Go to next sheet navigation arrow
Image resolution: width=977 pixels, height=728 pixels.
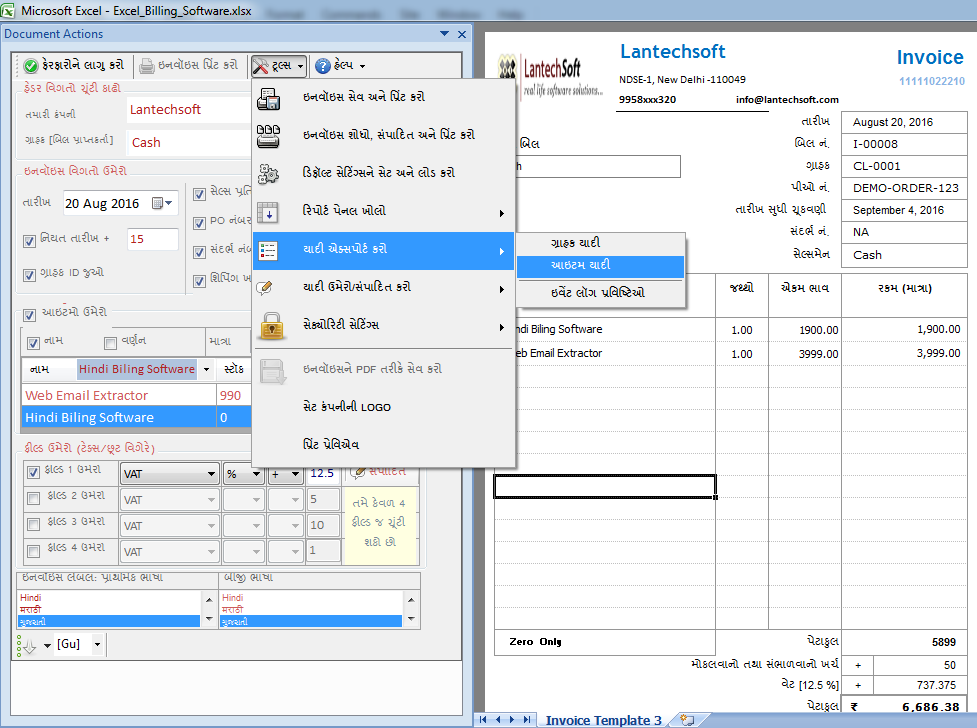(x=512, y=719)
